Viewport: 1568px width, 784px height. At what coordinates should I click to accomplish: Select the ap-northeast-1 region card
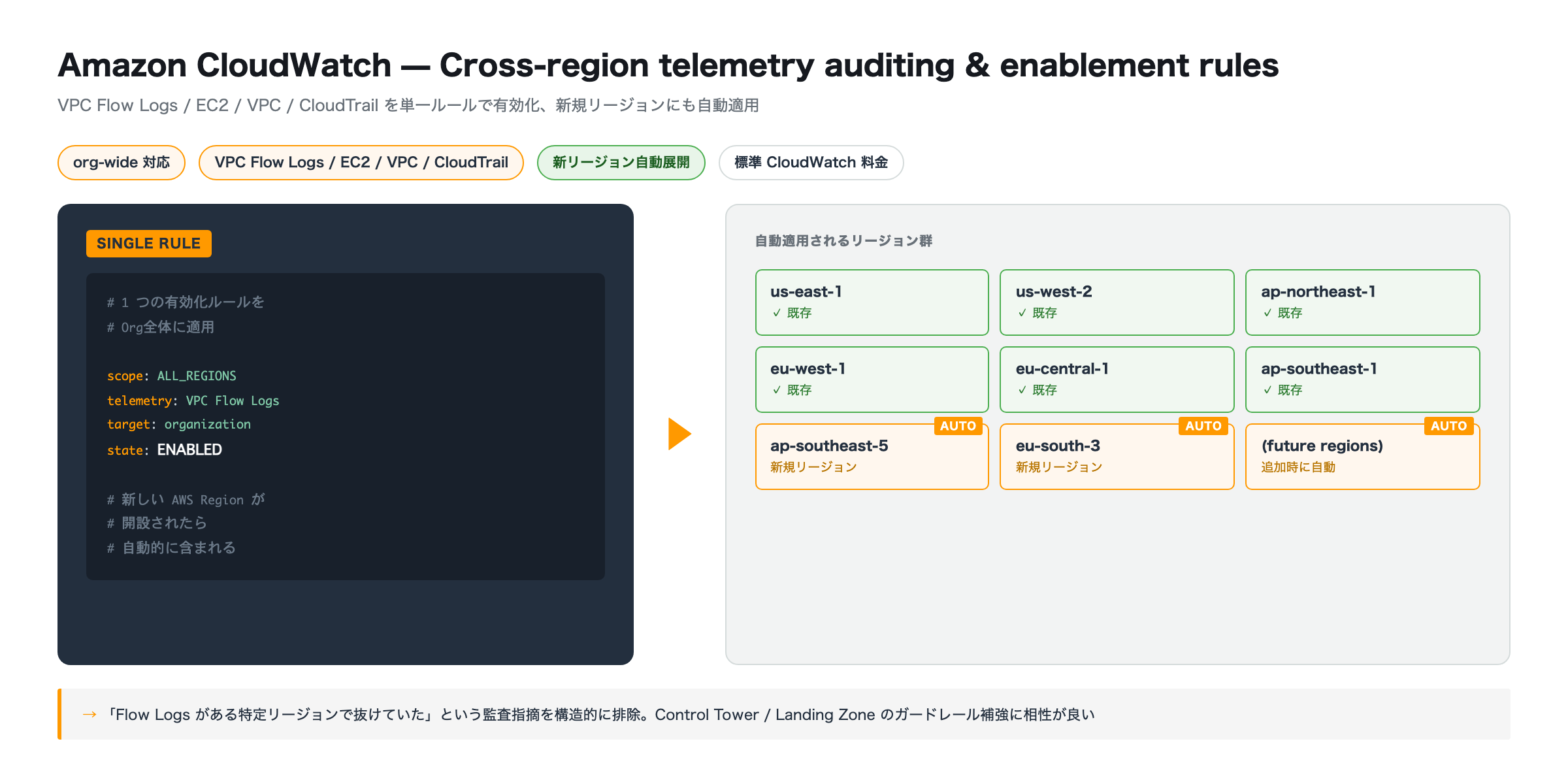pos(1363,302)
